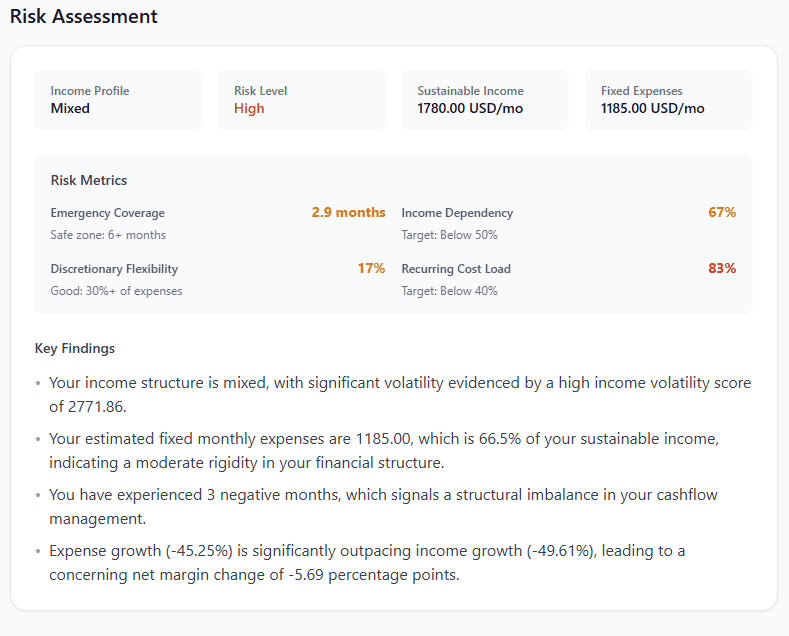Select the Discretionary Flexibility metric label

pyautogui.click(x=114, y=269)
